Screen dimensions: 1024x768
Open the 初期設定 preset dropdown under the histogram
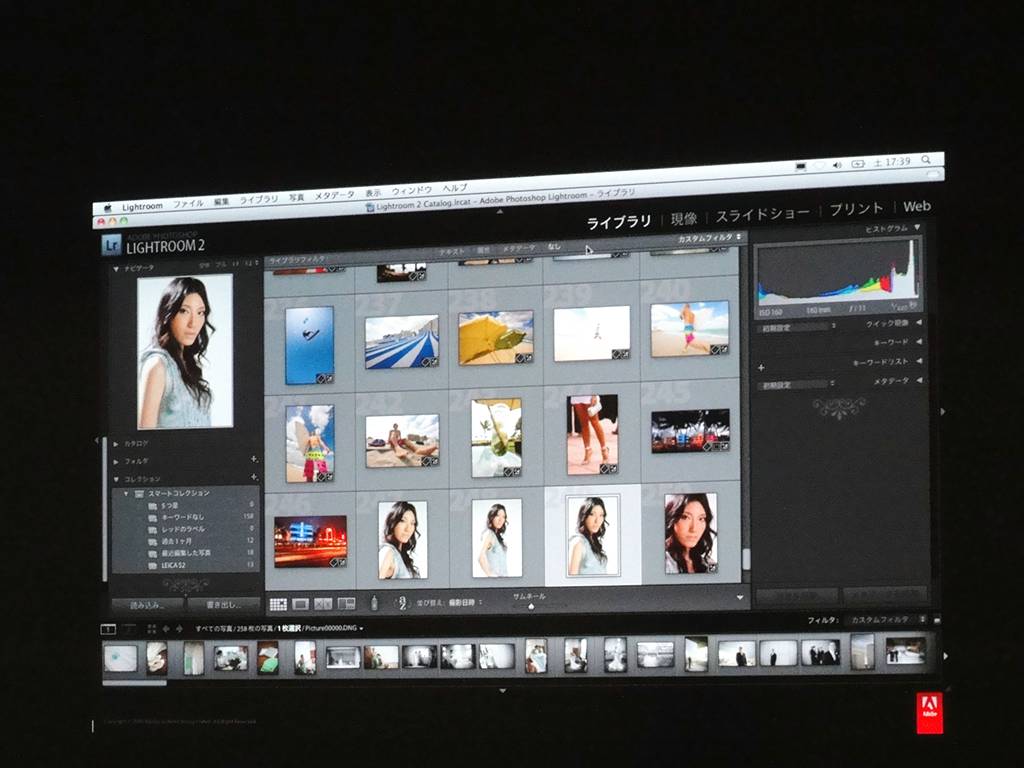(x=798, y=327)
